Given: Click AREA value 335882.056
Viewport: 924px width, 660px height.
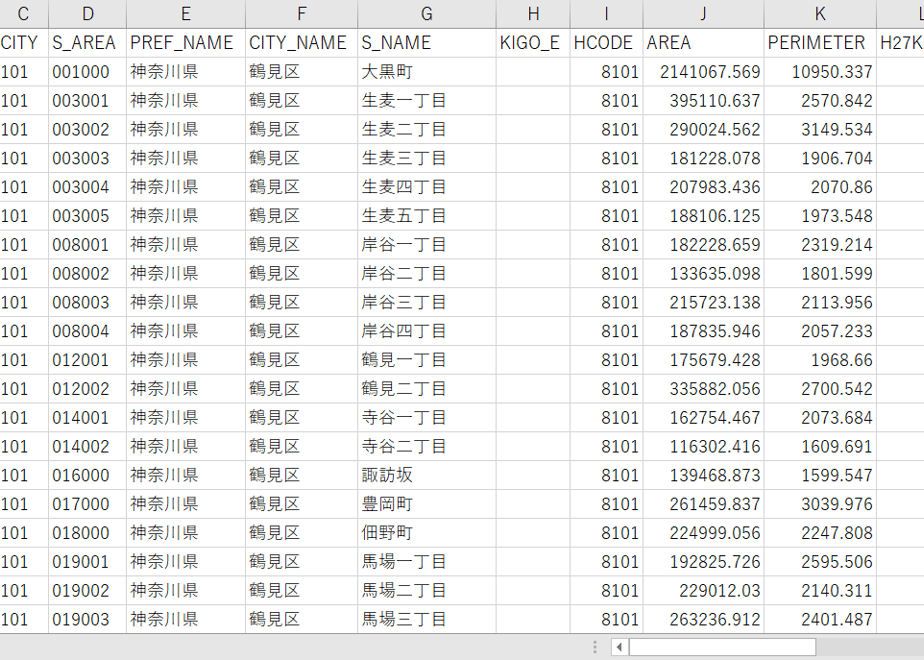Looking at the screenshot, I should coord(704,390).
